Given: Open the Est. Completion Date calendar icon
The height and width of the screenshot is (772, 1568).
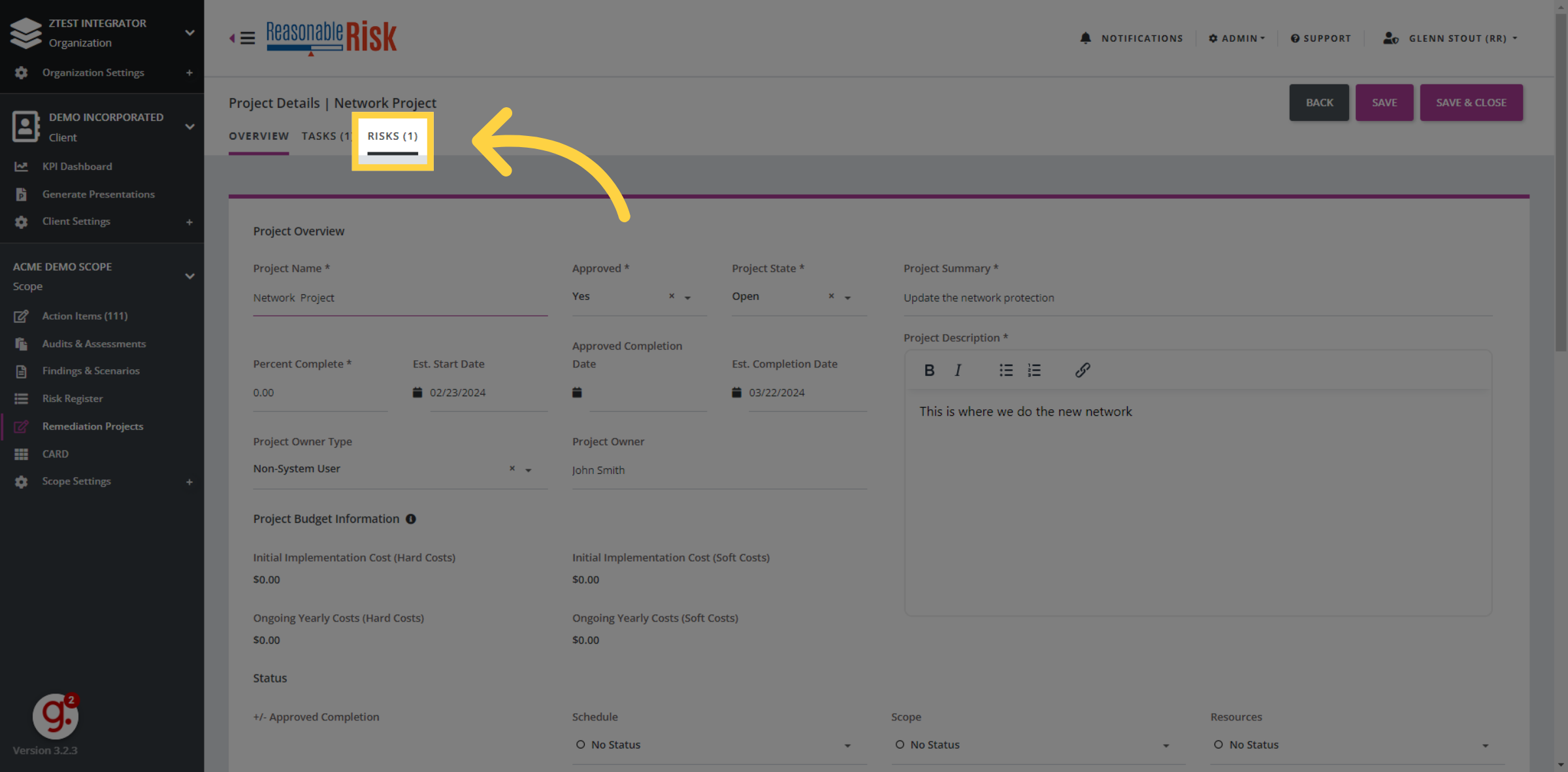Looking at the screenshot, I should point(736,392).
